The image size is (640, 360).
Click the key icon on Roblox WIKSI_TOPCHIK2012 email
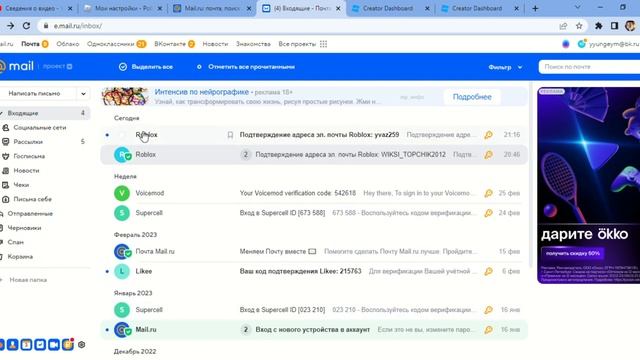(488, 155)
